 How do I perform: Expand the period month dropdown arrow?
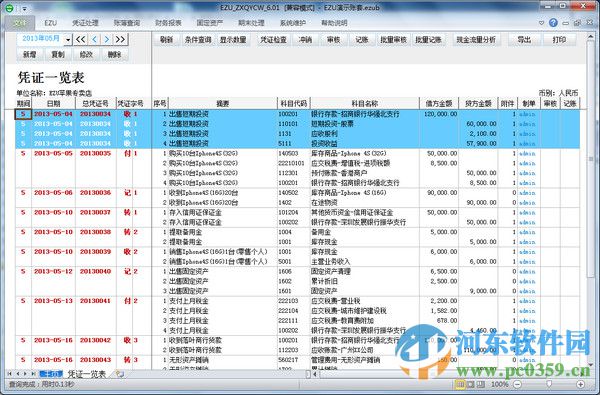click(68, 39)
